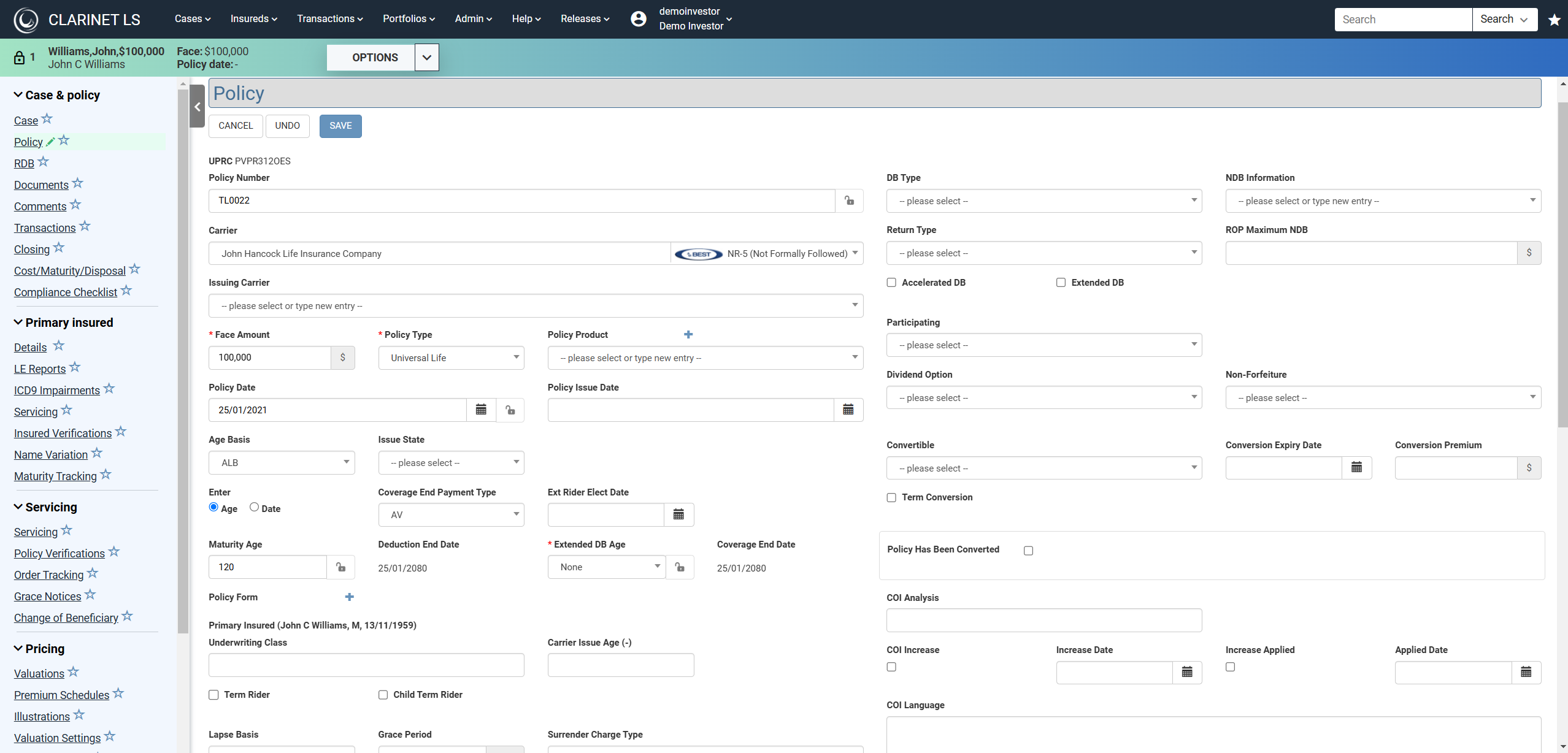Open the OPTIONS dropdown arrow
The height and width of the screenshot is (753, 1568).
coord(427,58)
